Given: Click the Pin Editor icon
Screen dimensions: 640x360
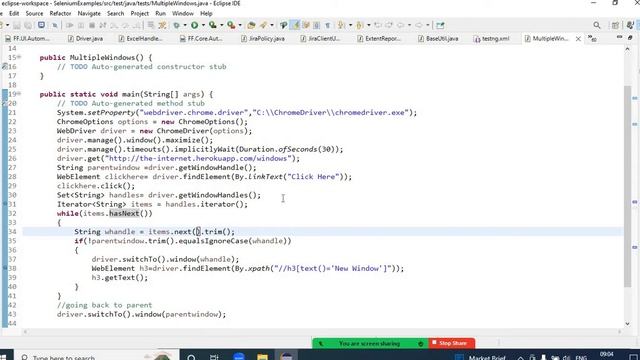Looking at the screenshot, I should 440,25.
